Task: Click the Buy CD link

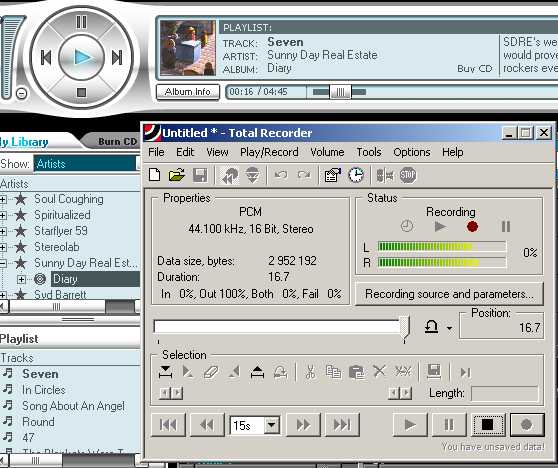Action: [474, 68]
